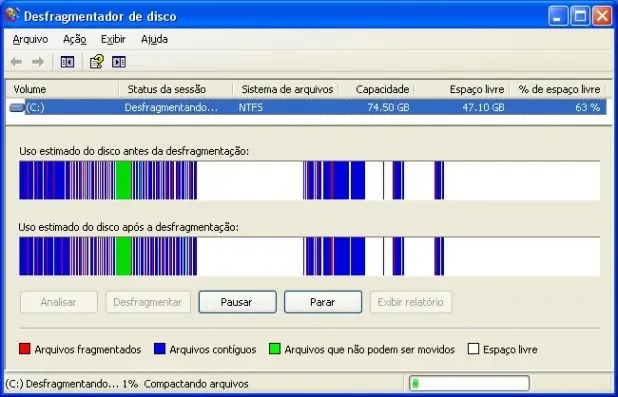Viewport: 618px width, 397px height.
Task: Sort by Capacidade column header
Action: 376,89
